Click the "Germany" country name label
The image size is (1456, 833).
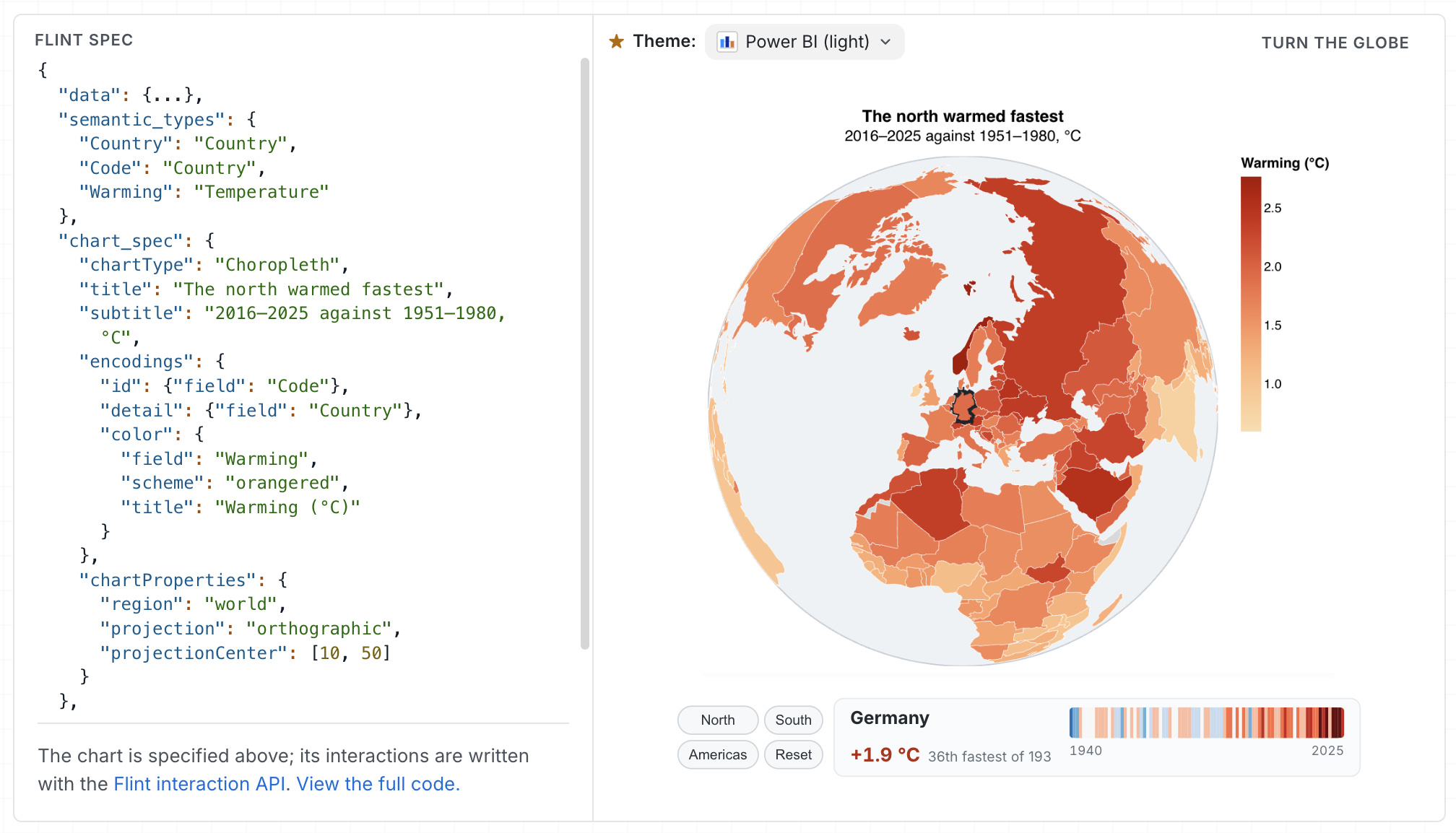pos(890,718)
